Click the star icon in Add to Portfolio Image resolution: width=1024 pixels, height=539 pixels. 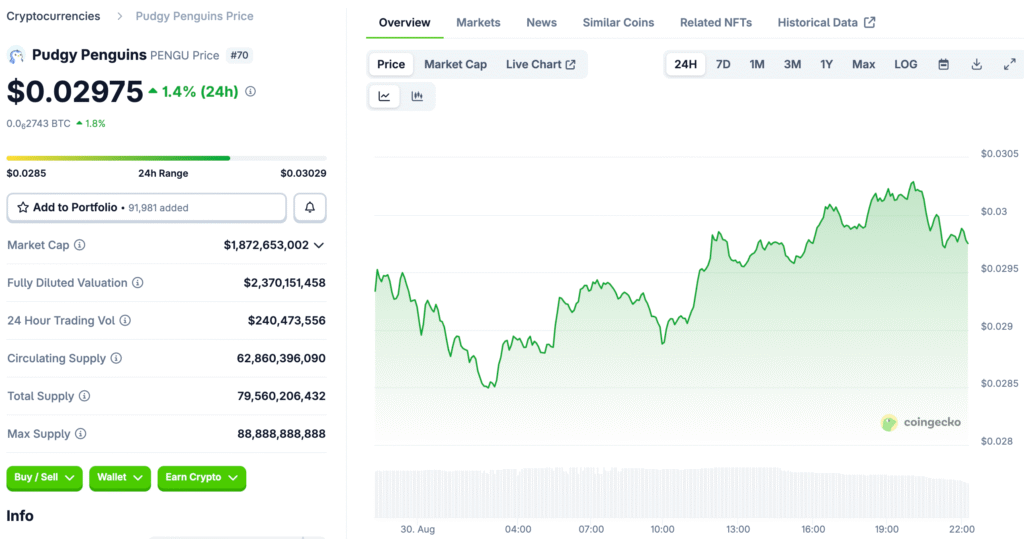23,207
